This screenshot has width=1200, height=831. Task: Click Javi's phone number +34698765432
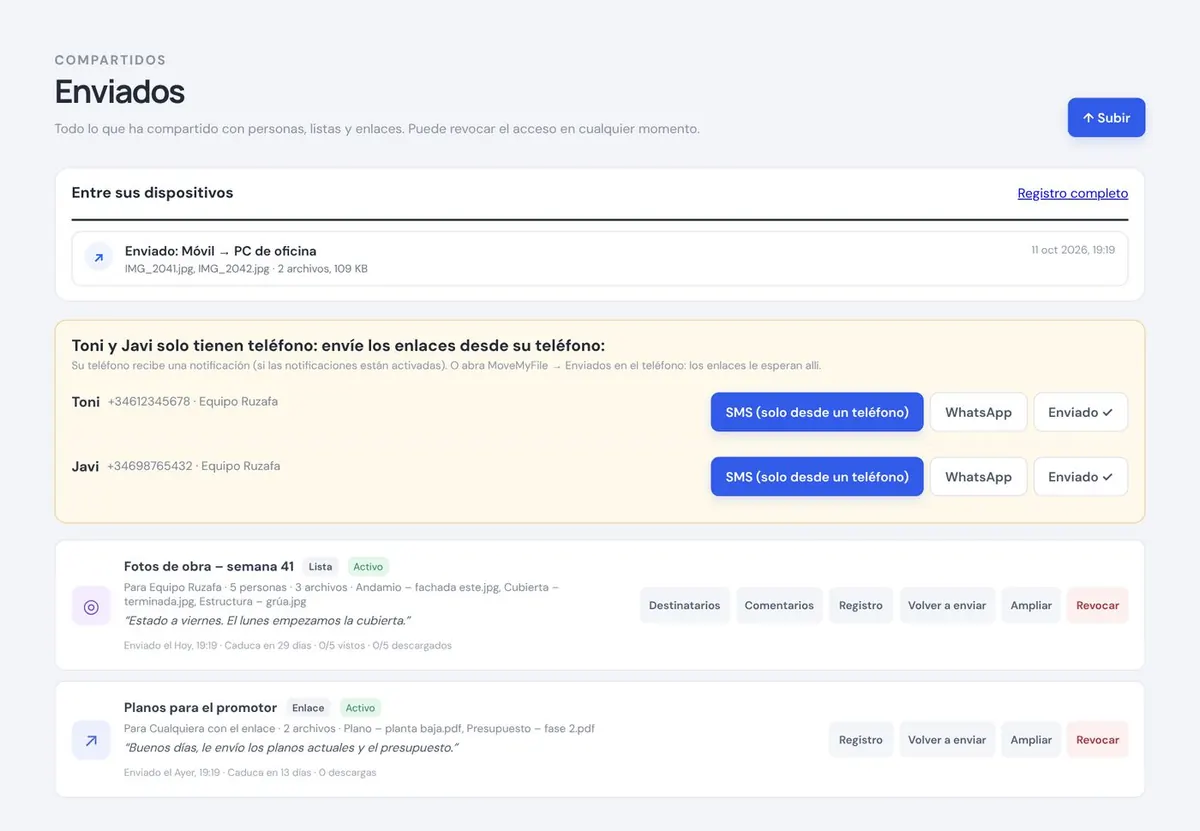click(150, 467)
